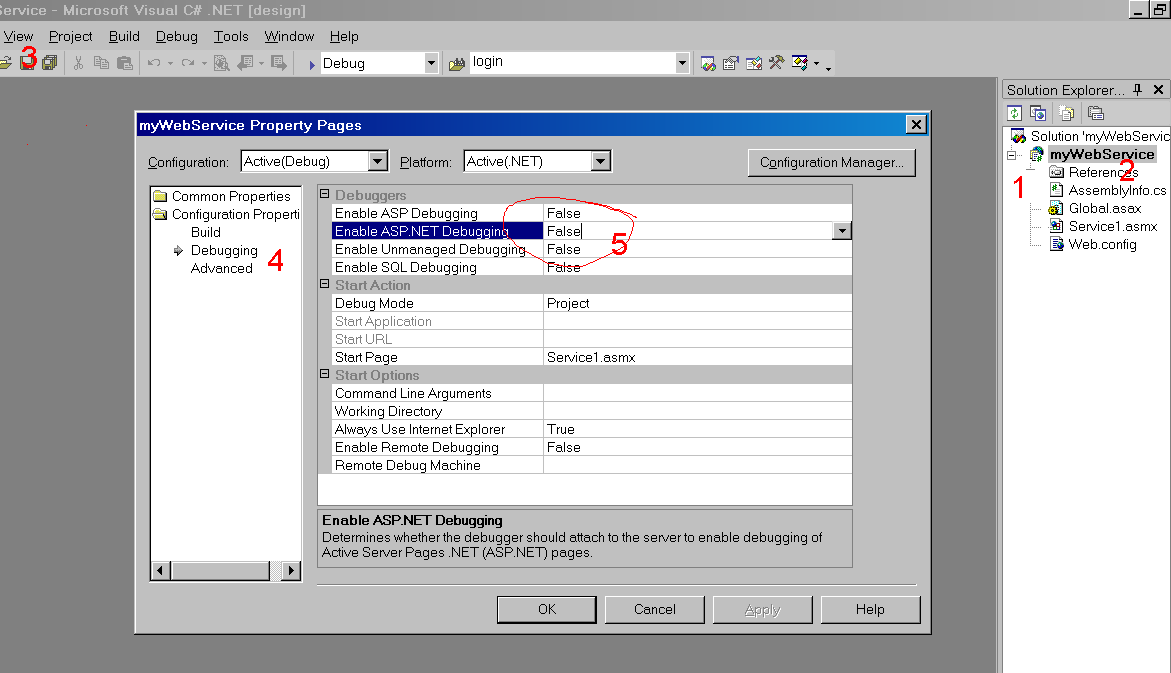
Task: Click right arrow of category tree scrollbar
Action: [291, 571]
